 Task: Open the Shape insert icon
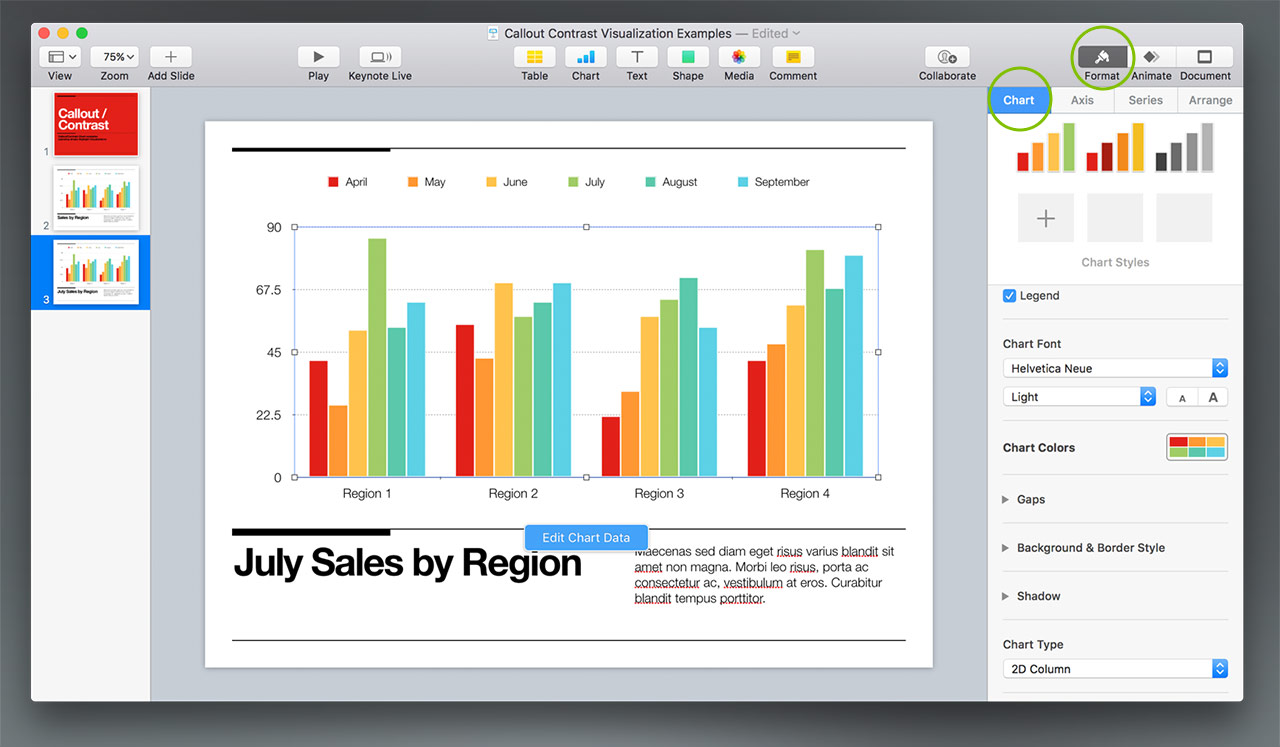pos(688,58)
